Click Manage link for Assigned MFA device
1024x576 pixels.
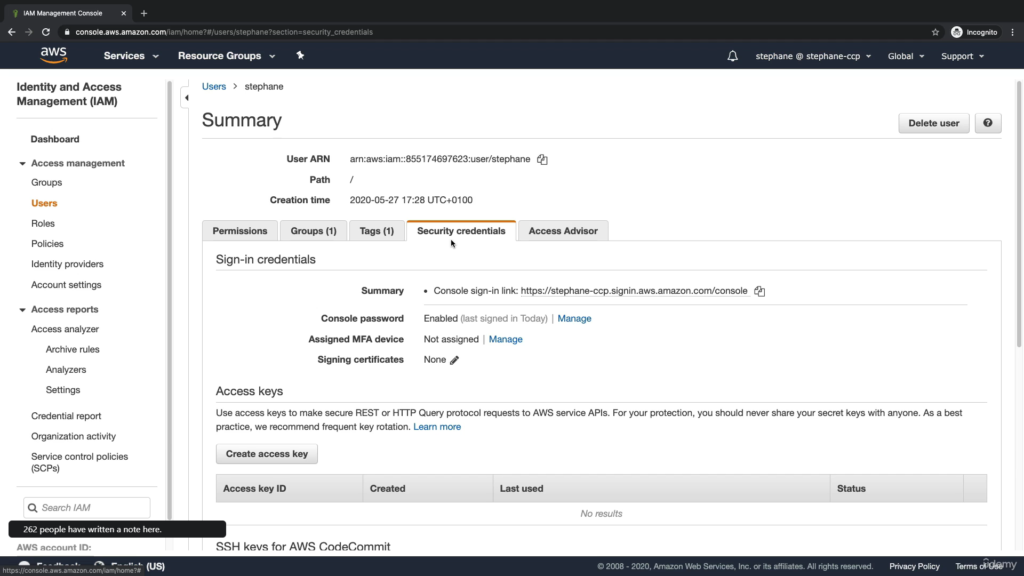pos(505,339)
